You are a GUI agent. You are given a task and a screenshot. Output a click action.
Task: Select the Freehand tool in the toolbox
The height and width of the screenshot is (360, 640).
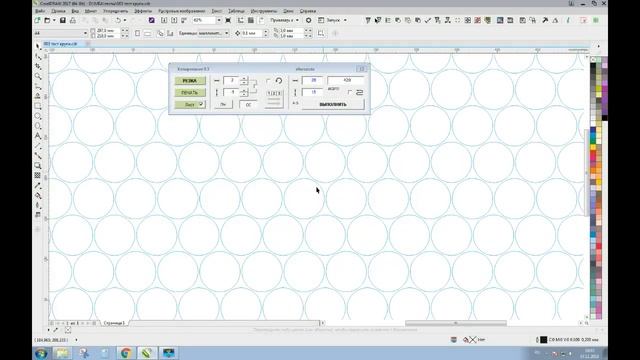[38, 86]
